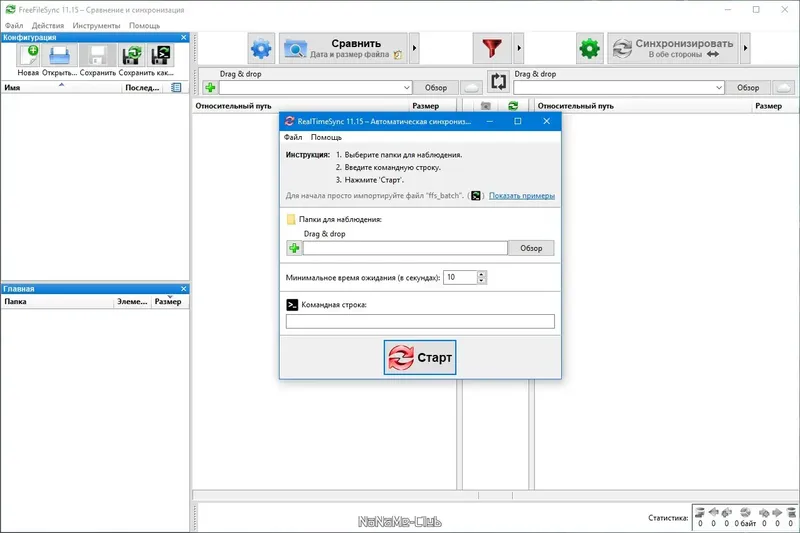Increase minimum wait time with the spinner up arrow
The image size is (800, 533).
pyautogui.click(x=482, y=274)
